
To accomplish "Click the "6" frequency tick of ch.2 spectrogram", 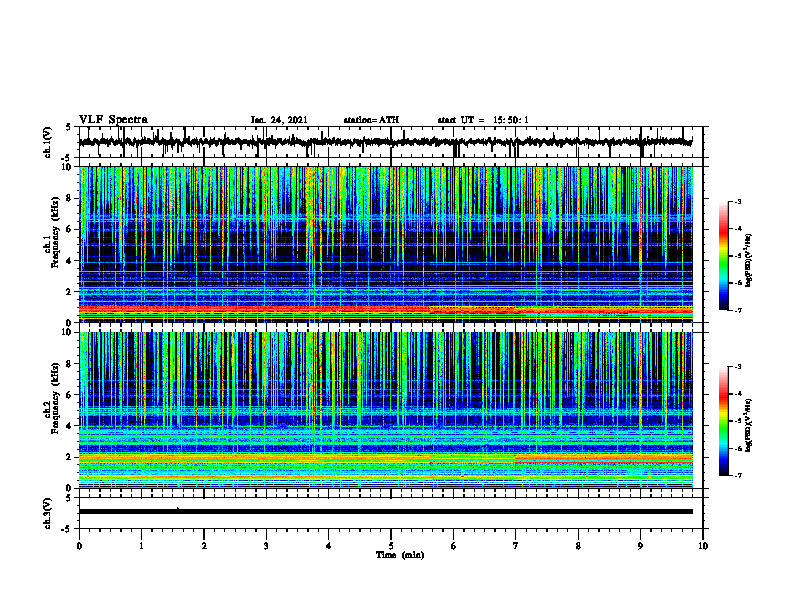I will (x=70, y=395).
